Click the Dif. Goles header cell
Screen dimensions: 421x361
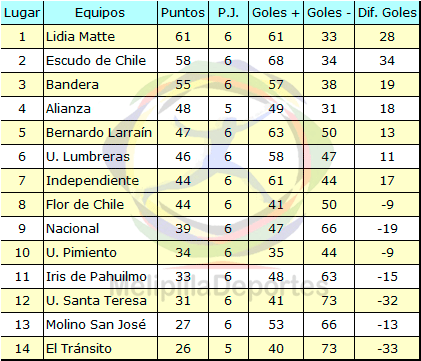(x=387, y=13)
